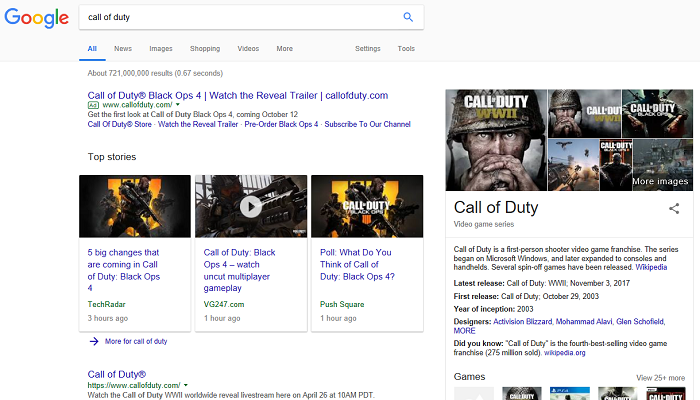Click the Latest release info line
This screenshot has width=700, height=400.
(x=542, y=283)
